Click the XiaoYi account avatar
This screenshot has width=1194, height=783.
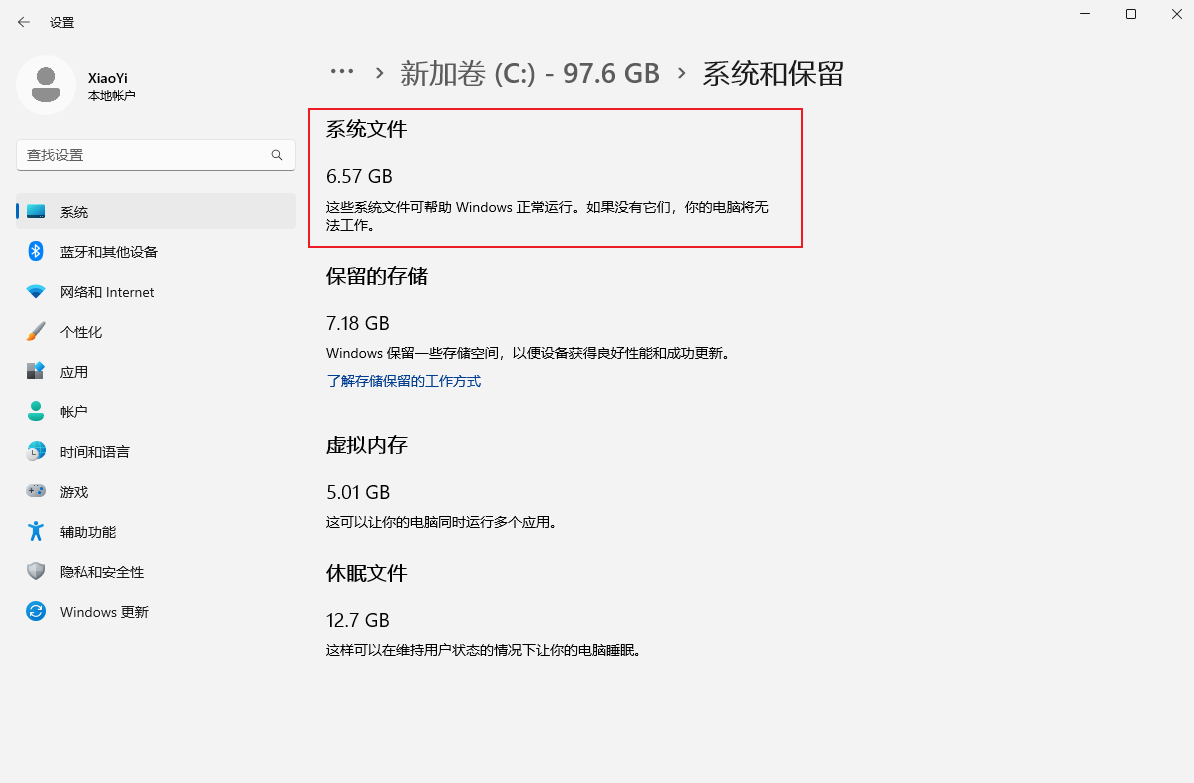[x=45, y=85]
